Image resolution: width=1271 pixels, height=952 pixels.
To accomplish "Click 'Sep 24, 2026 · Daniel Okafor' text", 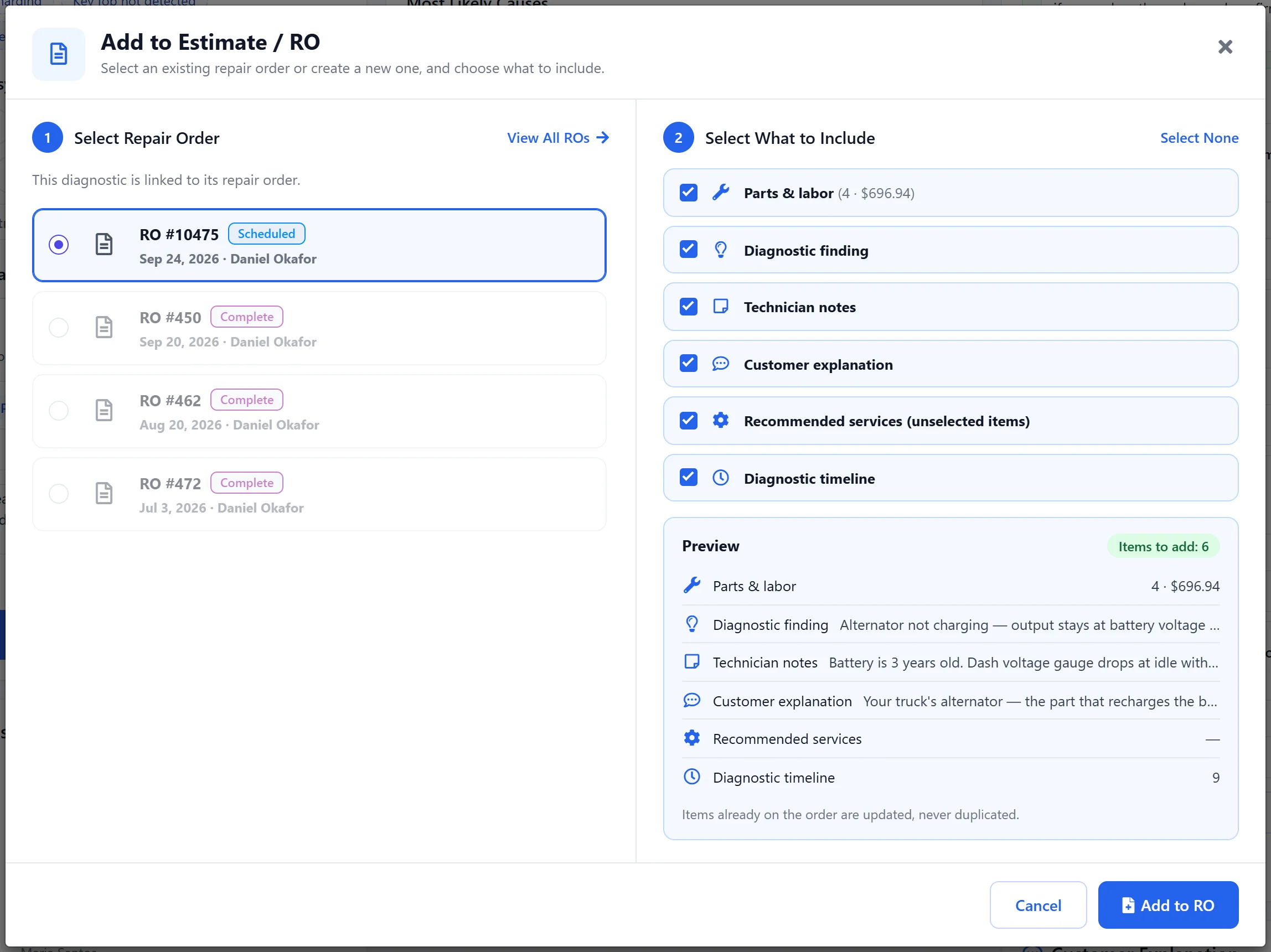I will 228,259.
